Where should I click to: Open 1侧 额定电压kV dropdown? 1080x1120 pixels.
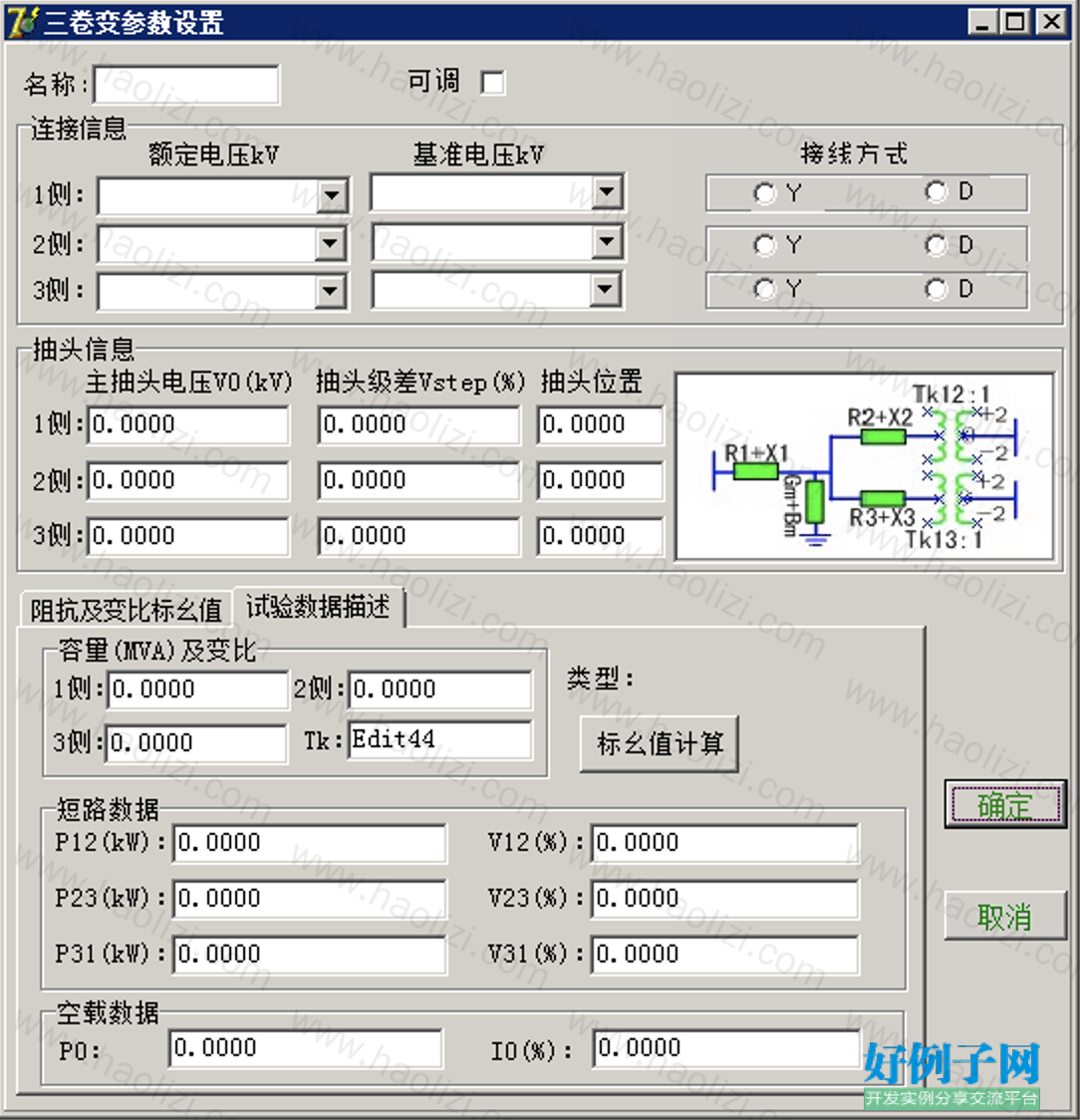click(331, 195)
